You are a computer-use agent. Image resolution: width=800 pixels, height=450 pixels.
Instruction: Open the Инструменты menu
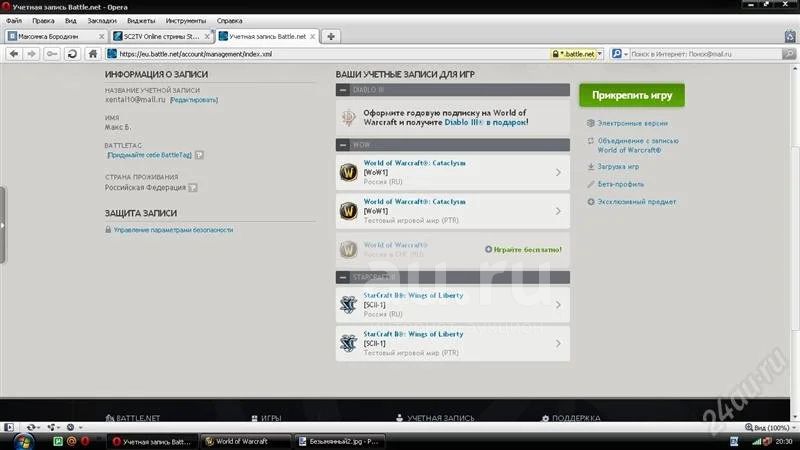pyautogui.click(x=186, y=21)
